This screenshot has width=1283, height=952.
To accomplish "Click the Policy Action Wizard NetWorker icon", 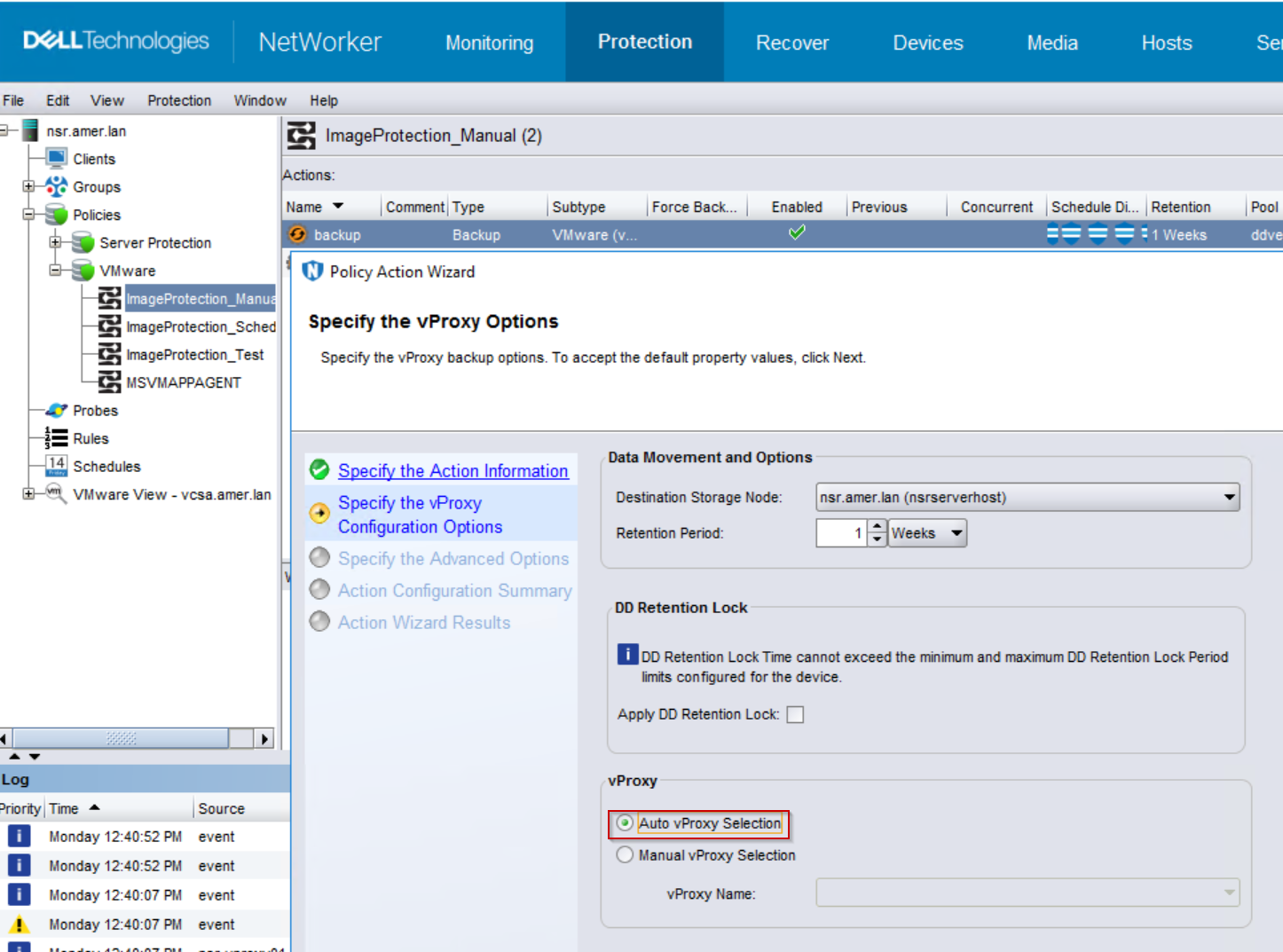I will tap(312, 271).
